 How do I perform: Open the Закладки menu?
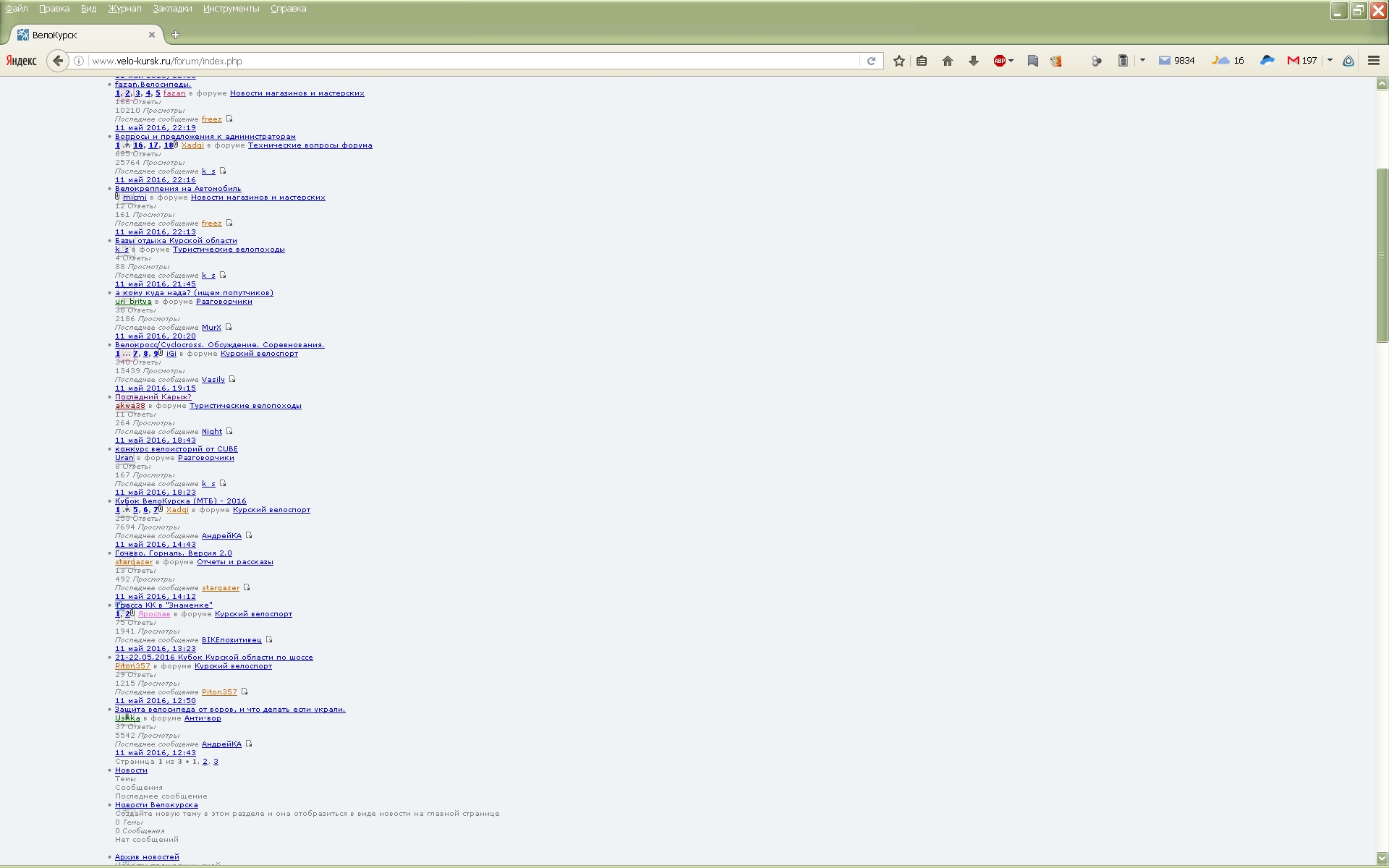coord(172,9)
